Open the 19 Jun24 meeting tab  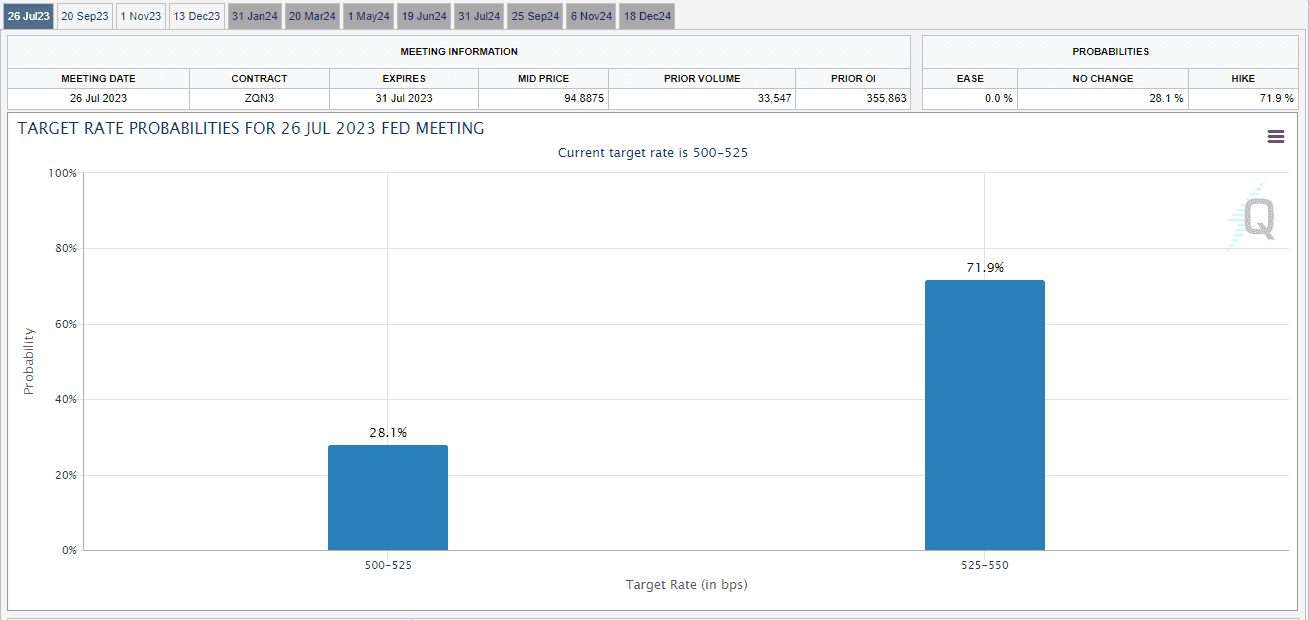tap(424, 16)
